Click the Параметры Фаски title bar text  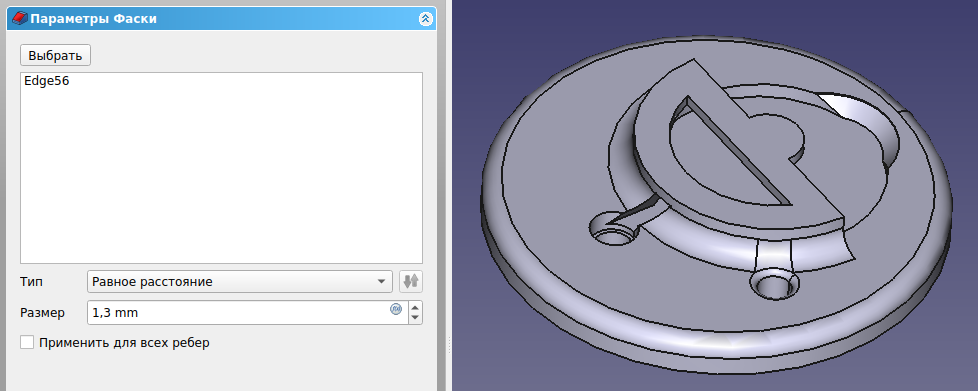click(94, 19)
